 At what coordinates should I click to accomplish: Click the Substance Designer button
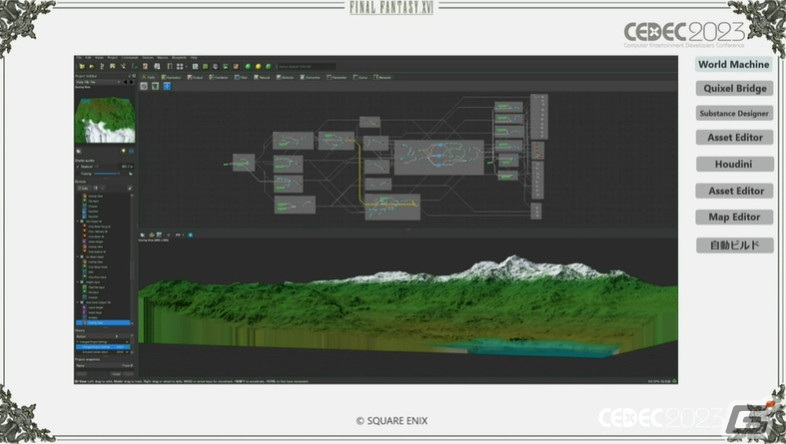click(734, 113)
